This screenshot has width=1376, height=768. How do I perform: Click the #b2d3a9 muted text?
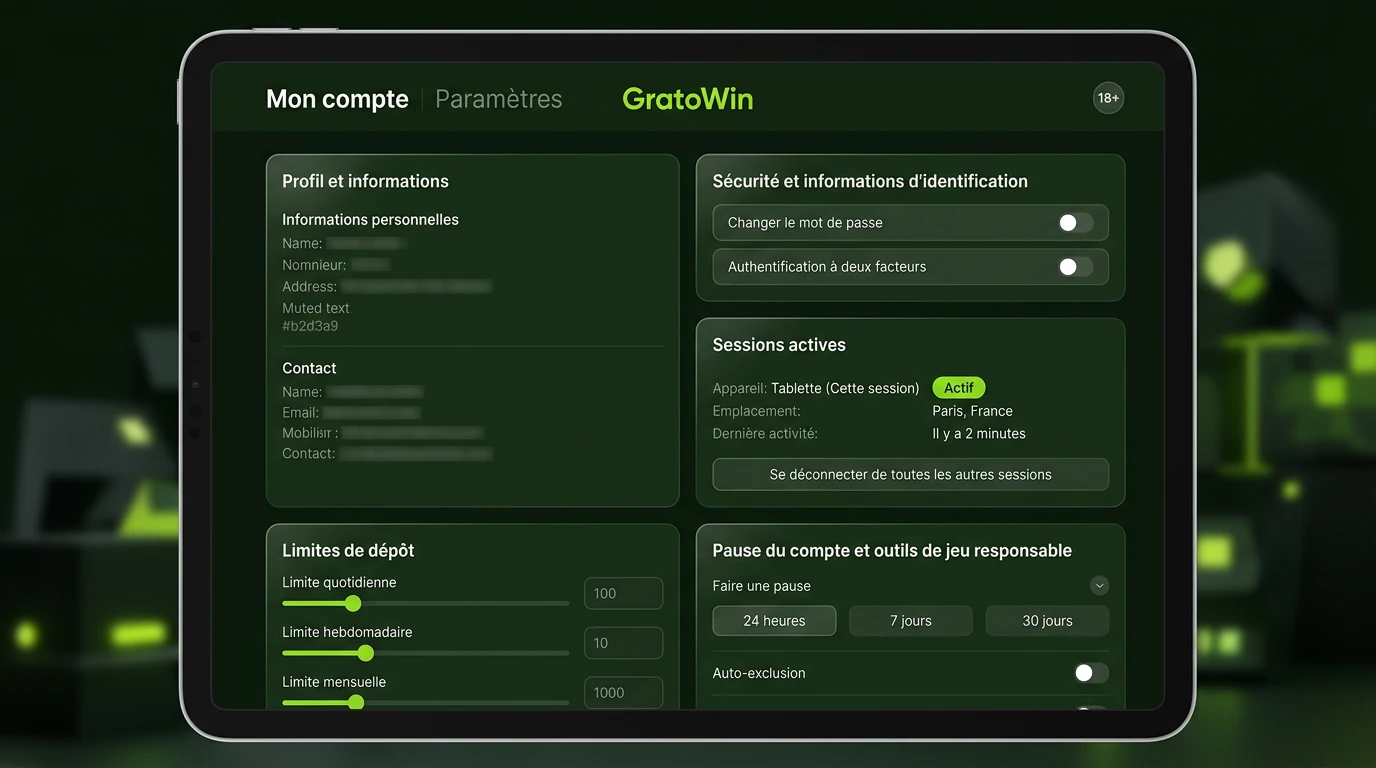(x=310, y=326)
